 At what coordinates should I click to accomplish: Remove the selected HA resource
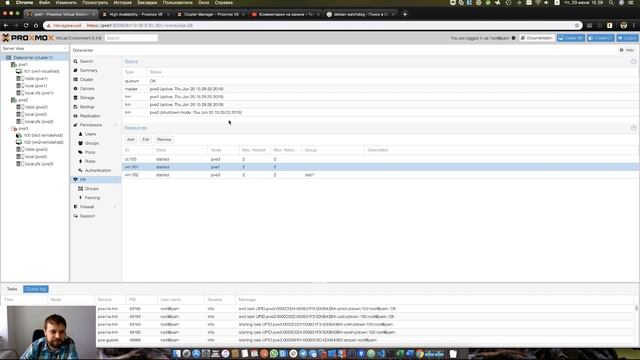[x=164, y=140]
